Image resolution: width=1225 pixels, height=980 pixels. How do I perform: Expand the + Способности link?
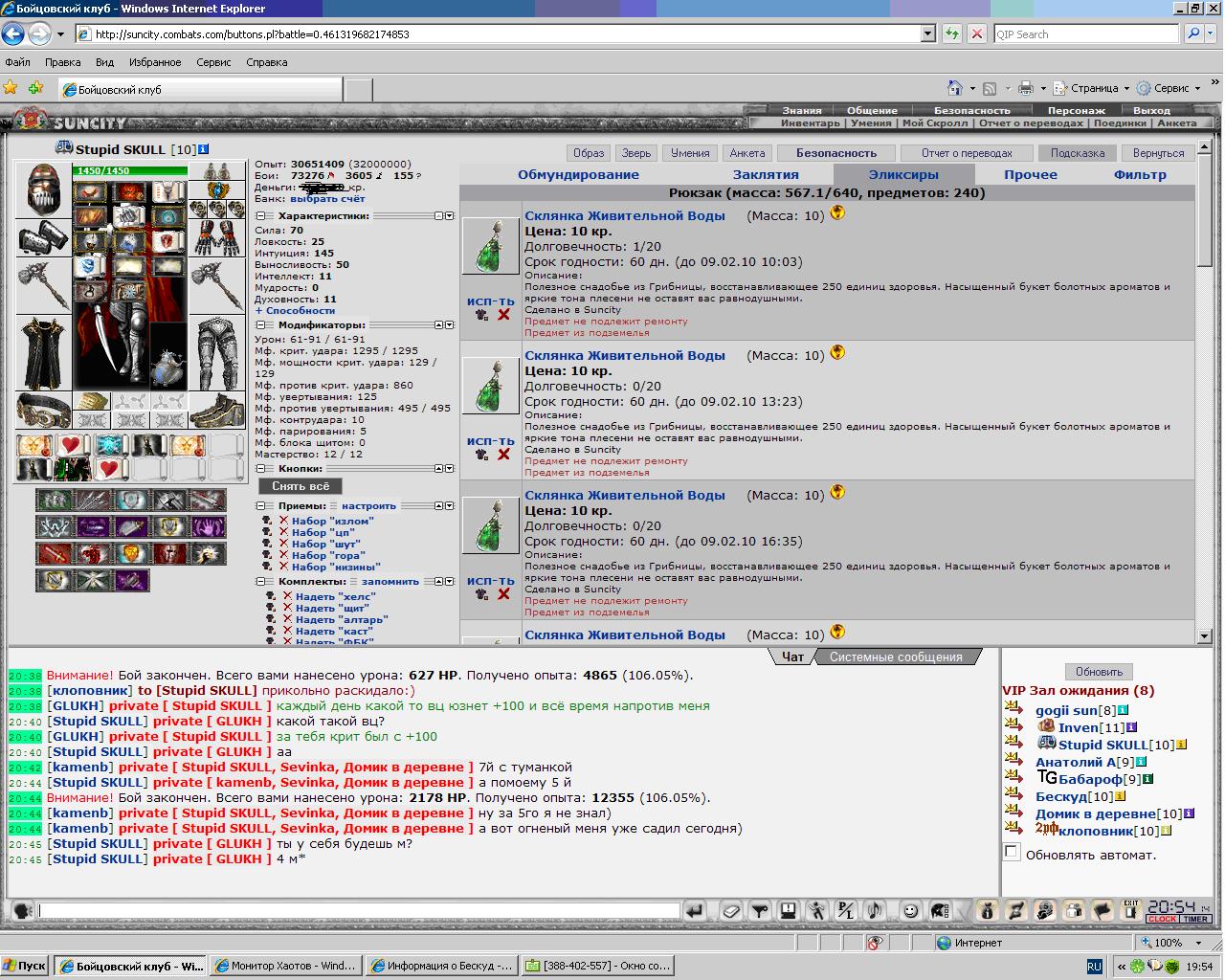(x=295, y=310)
